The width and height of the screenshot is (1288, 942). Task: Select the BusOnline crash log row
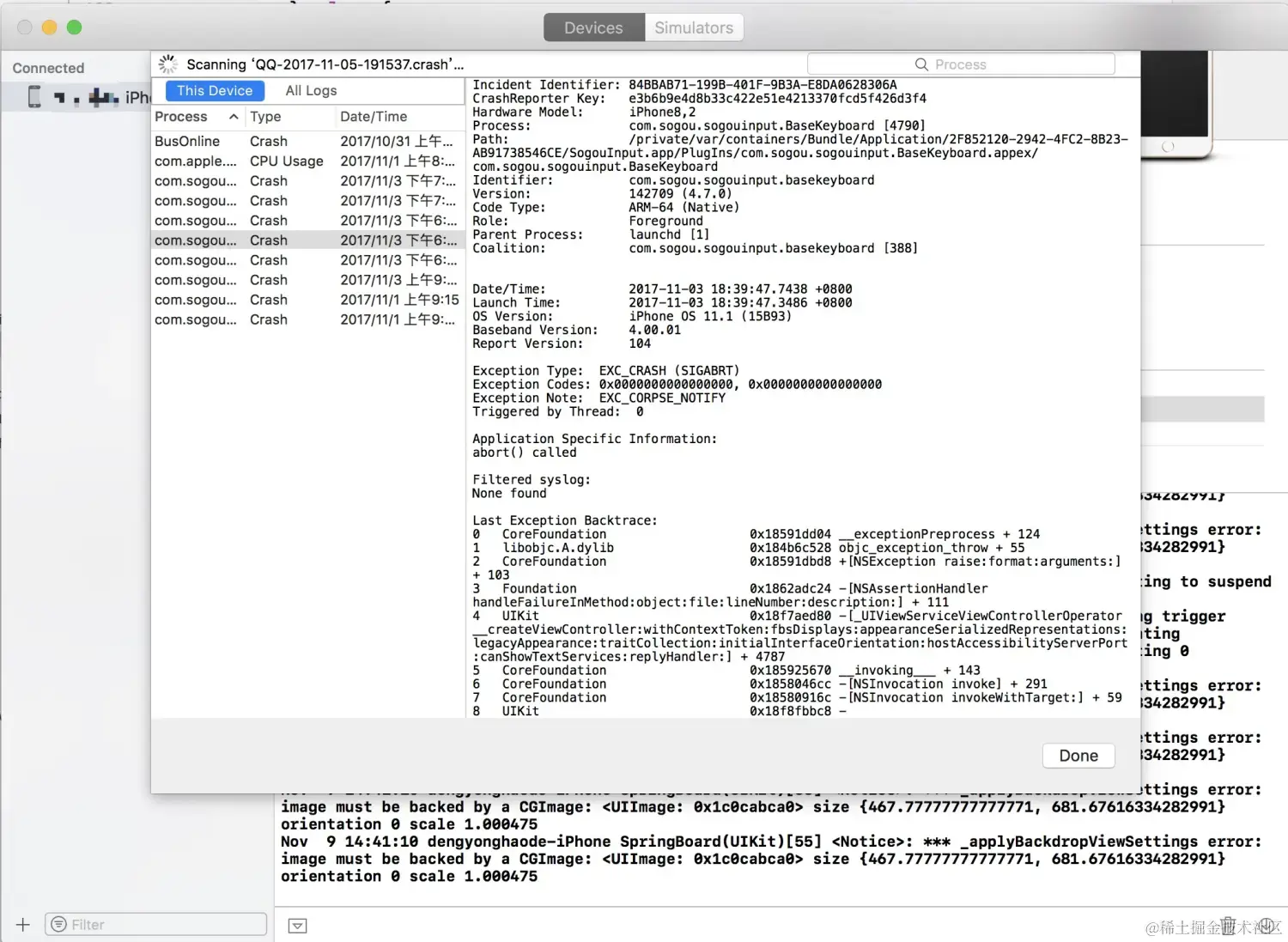pos(307,141)
